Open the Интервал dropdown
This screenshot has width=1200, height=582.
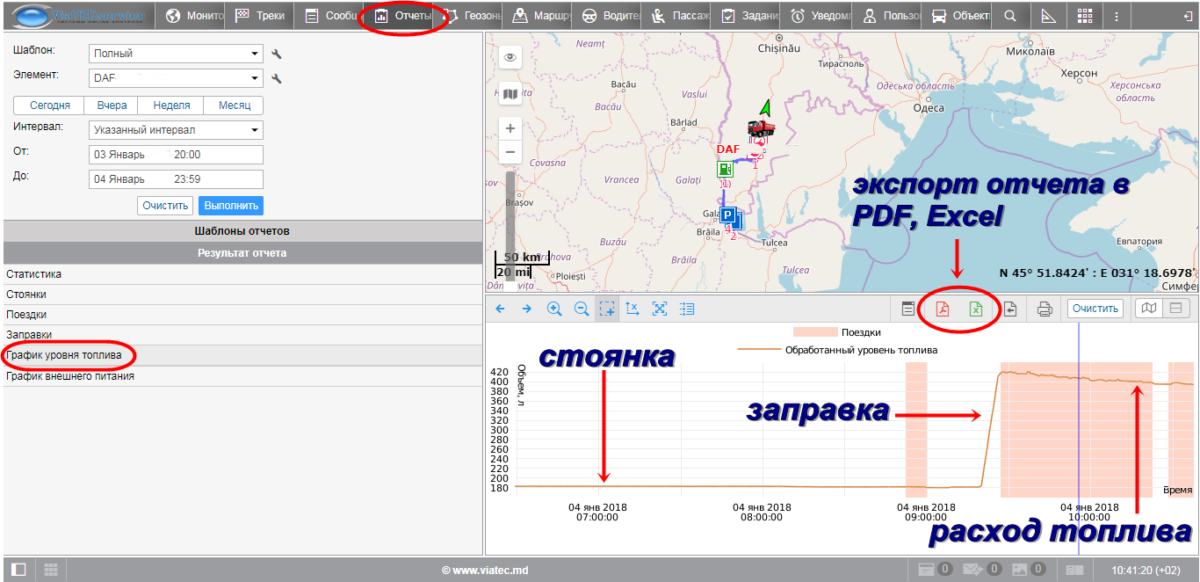[174, 129]
